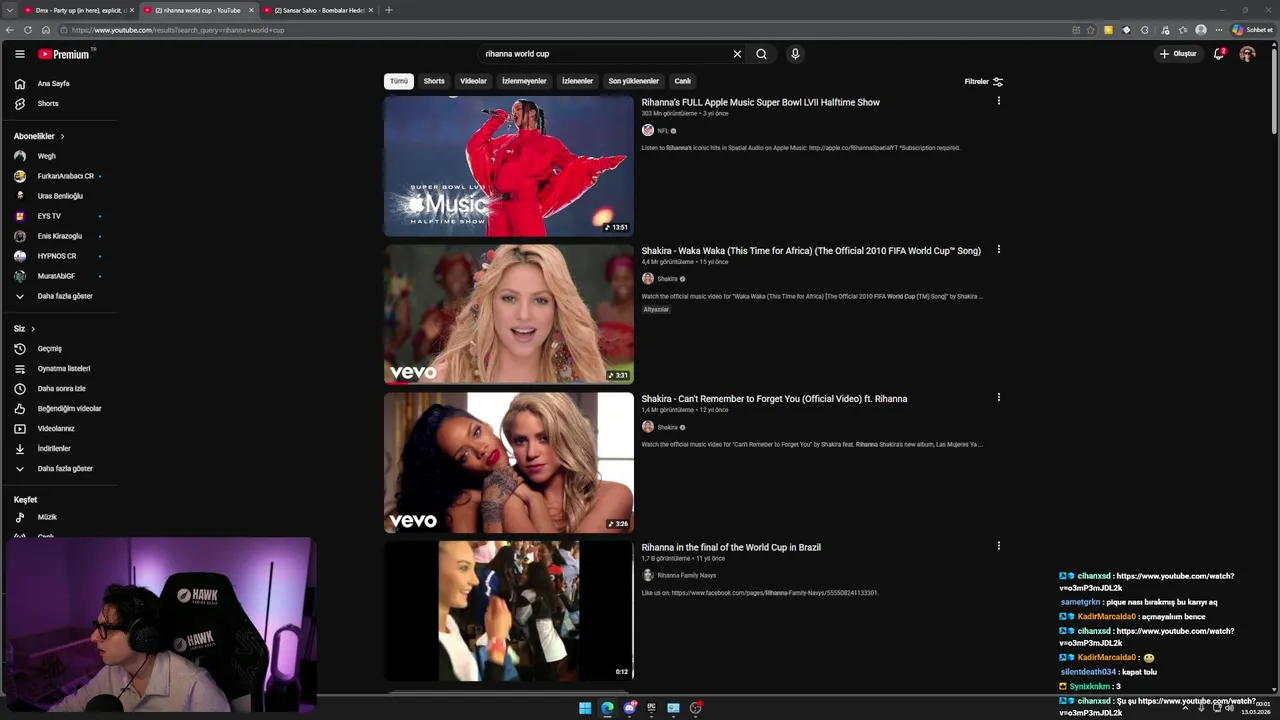Screen dimensions: 1280x720
Task: Open the Filtreler filter options
Action: pos(984,81)
